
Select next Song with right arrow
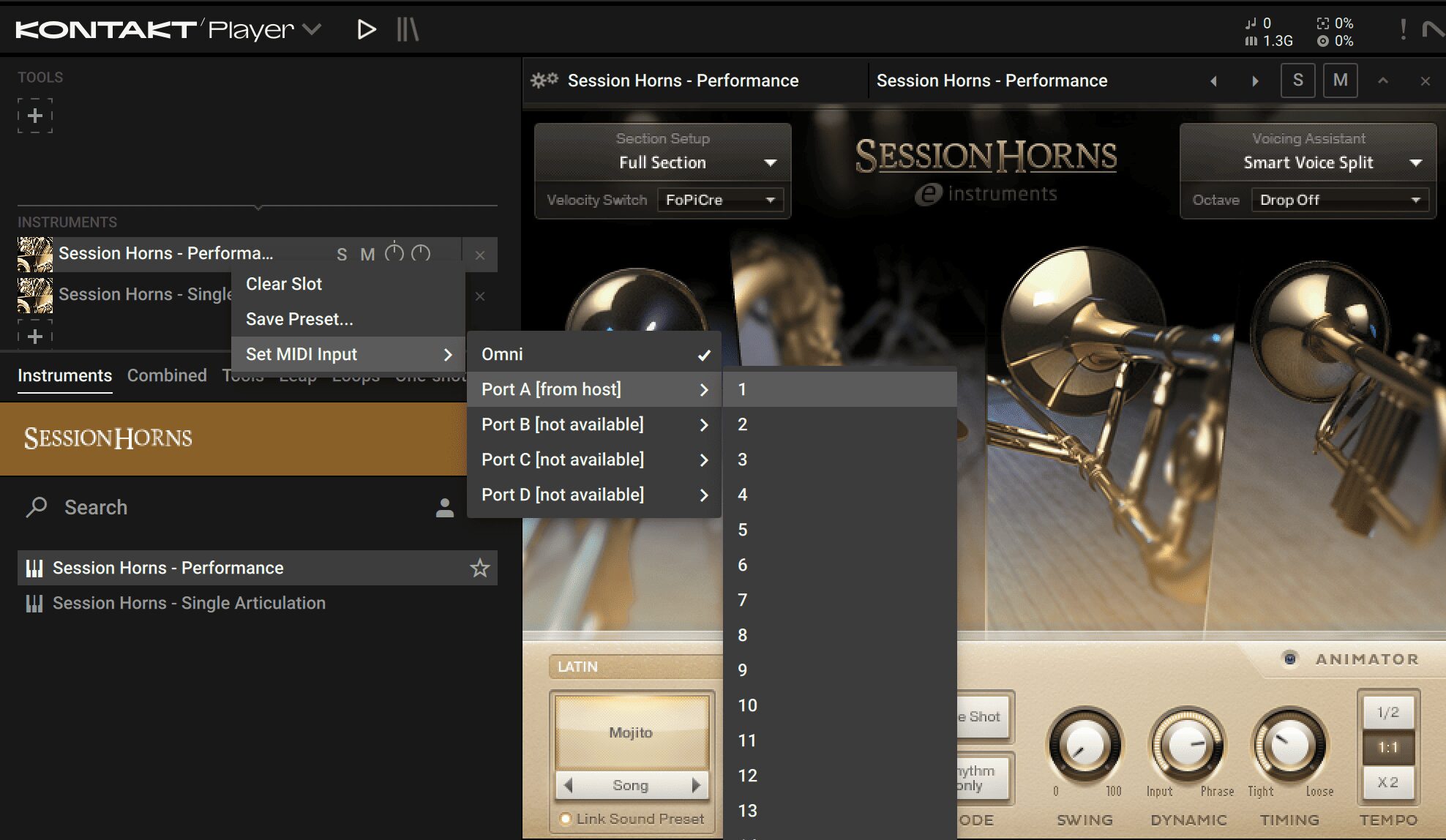coord(695,785)
